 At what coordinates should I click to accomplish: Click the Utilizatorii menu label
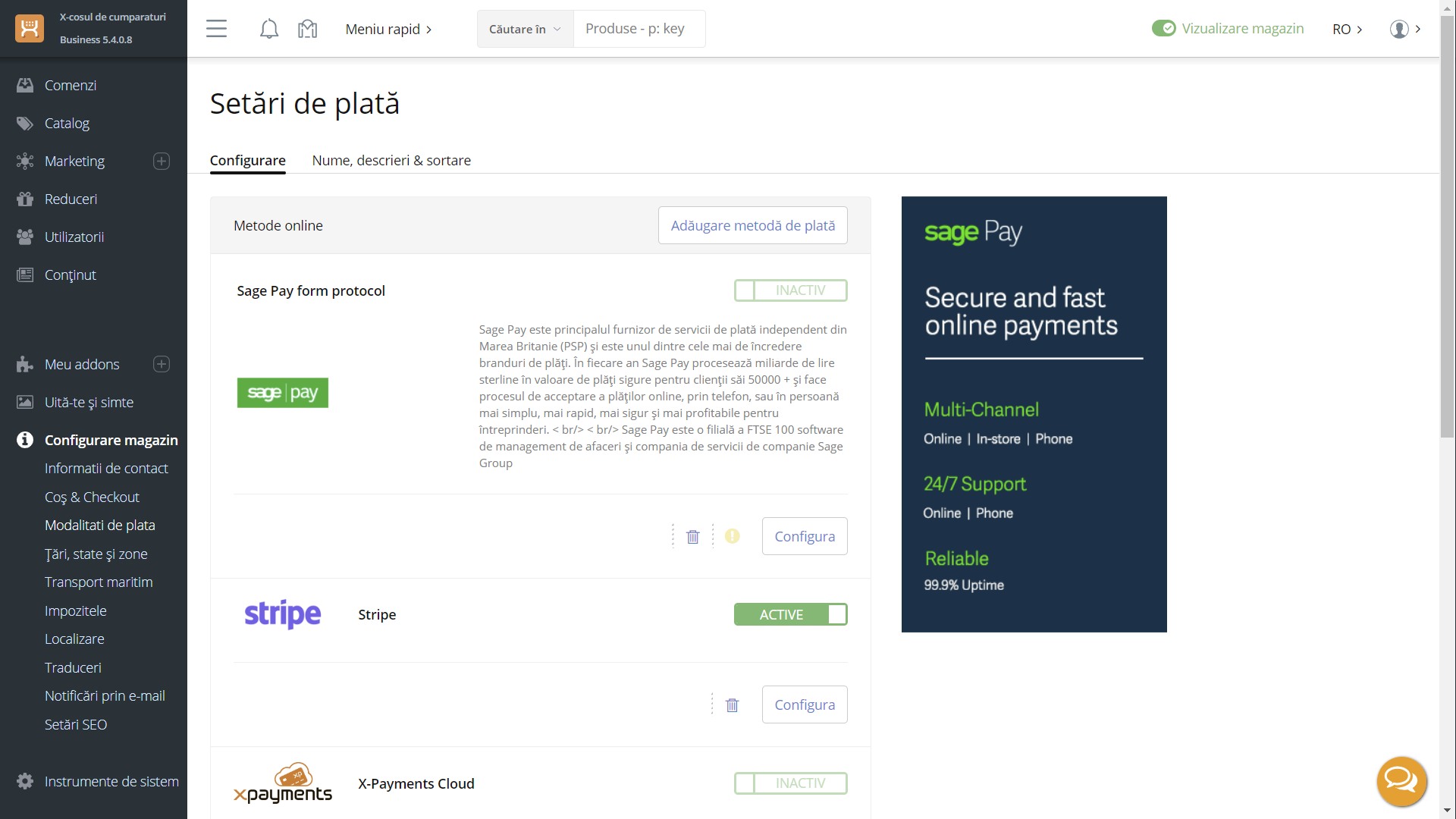pos(74,237)
